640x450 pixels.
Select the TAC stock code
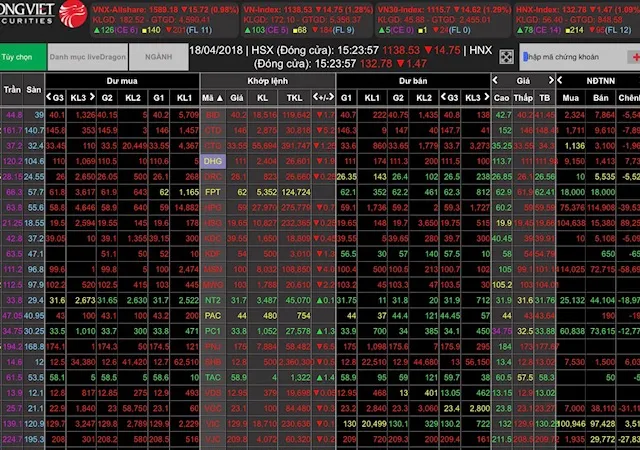click(x=213, y=377)
